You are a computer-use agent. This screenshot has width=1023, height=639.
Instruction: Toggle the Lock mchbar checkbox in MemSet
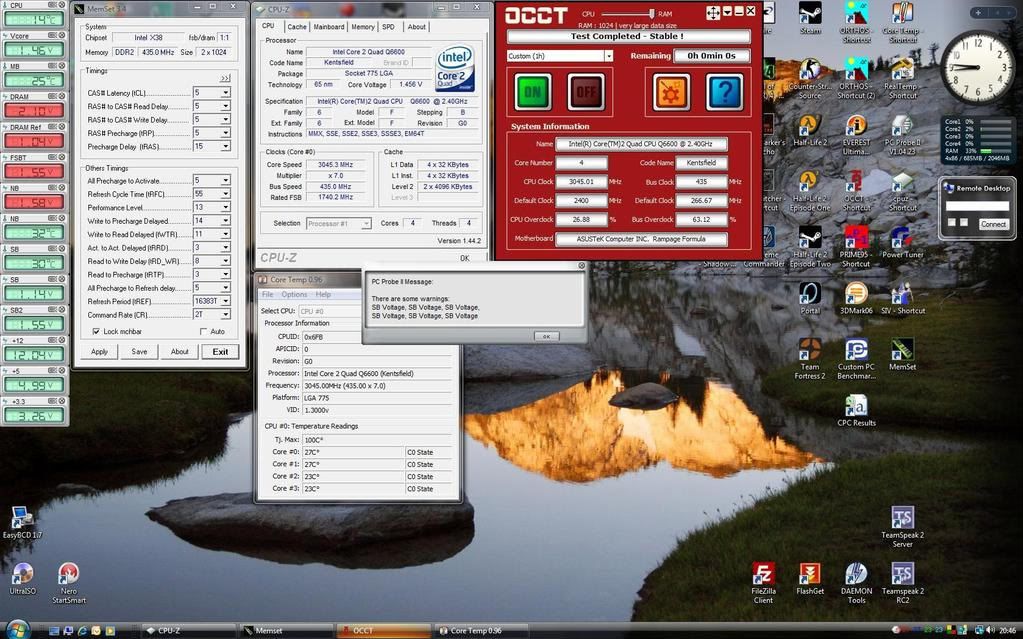click(x=97, y=332)
